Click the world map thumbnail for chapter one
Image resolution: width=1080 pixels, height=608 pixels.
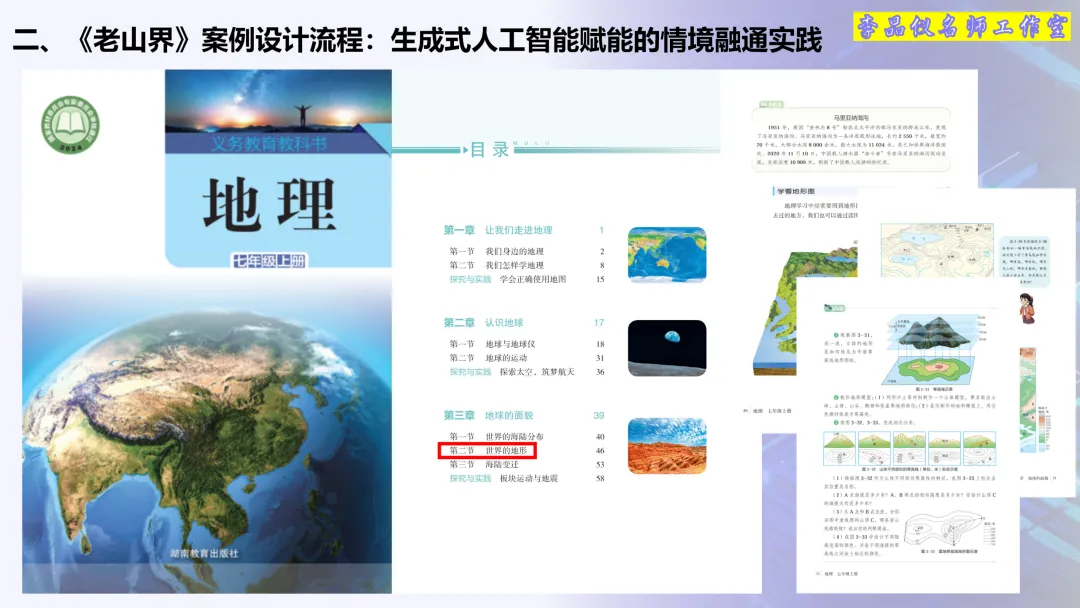tap(667, 255)
